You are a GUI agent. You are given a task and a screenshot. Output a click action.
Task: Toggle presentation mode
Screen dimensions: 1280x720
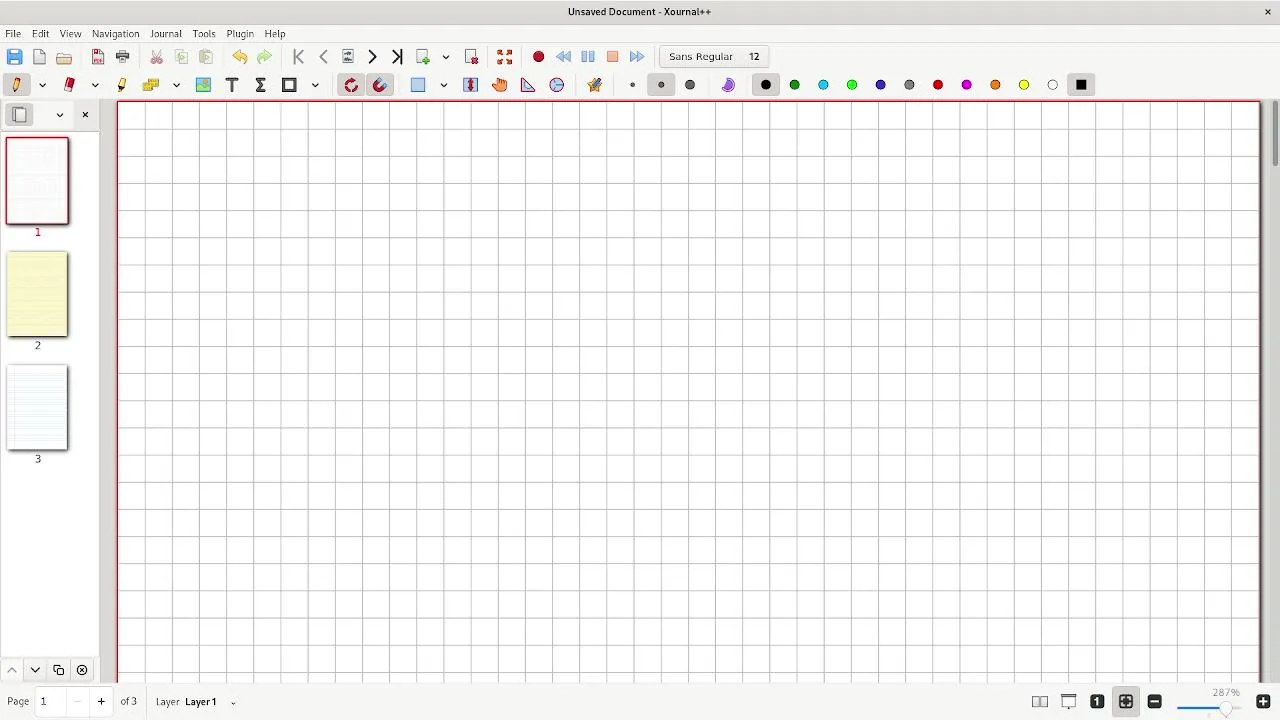point(1069,702)
